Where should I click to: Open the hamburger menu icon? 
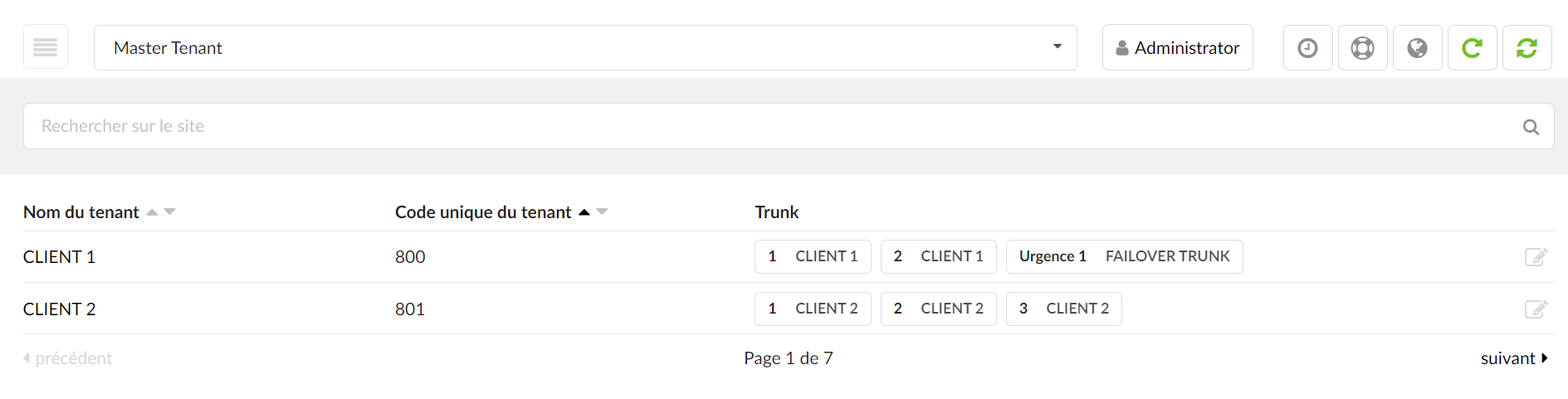[x=46, y=47]
